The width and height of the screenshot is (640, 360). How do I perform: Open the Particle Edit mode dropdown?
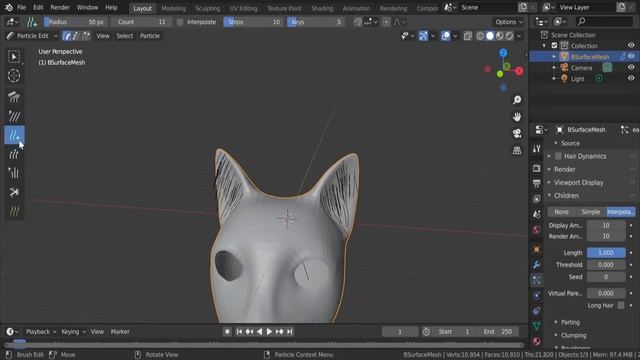32,36
